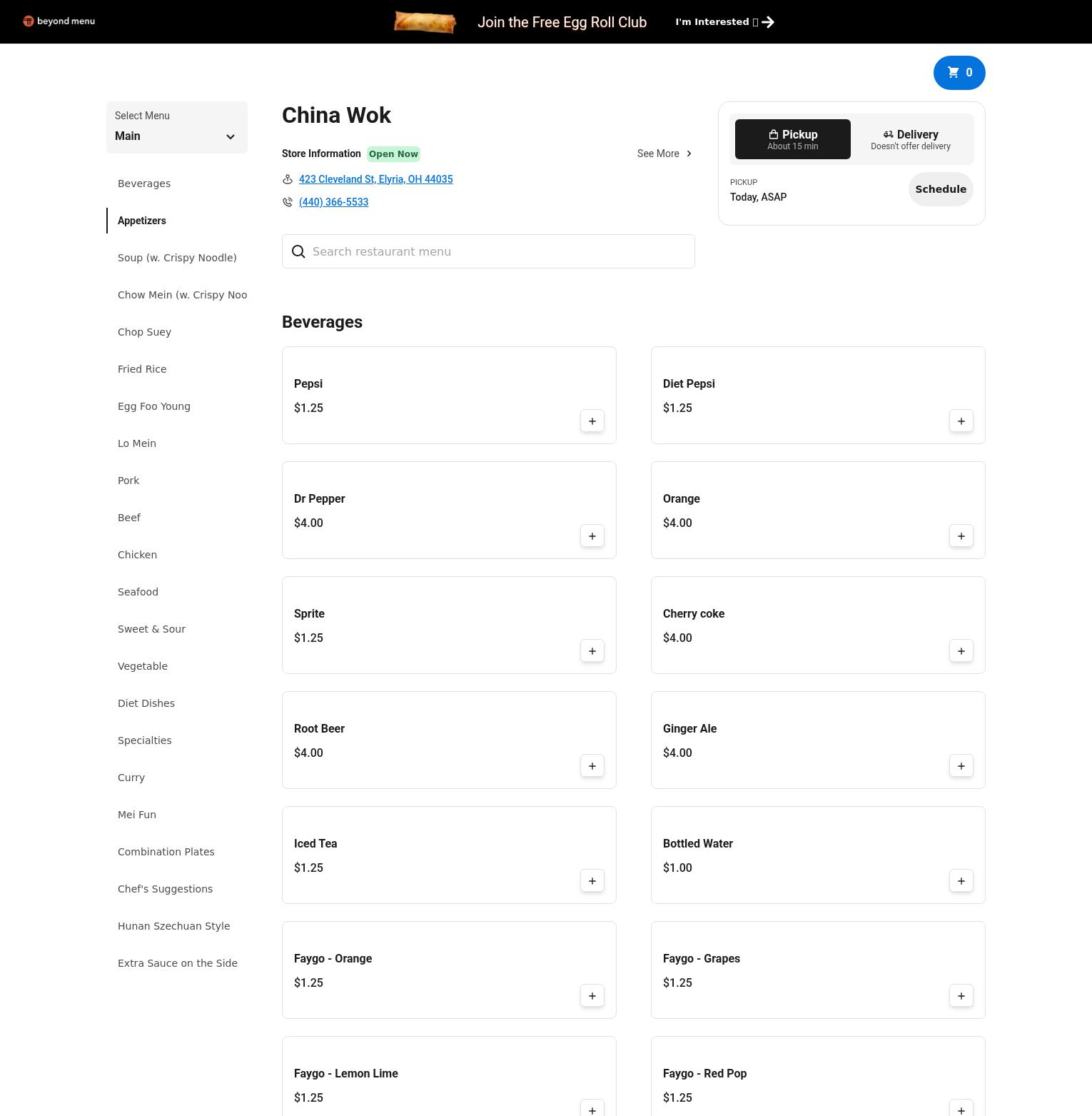Viewport: 1092px width, 1116px height.
Task: Click the Today, ASAP pickup time
Action: (758, 197)
